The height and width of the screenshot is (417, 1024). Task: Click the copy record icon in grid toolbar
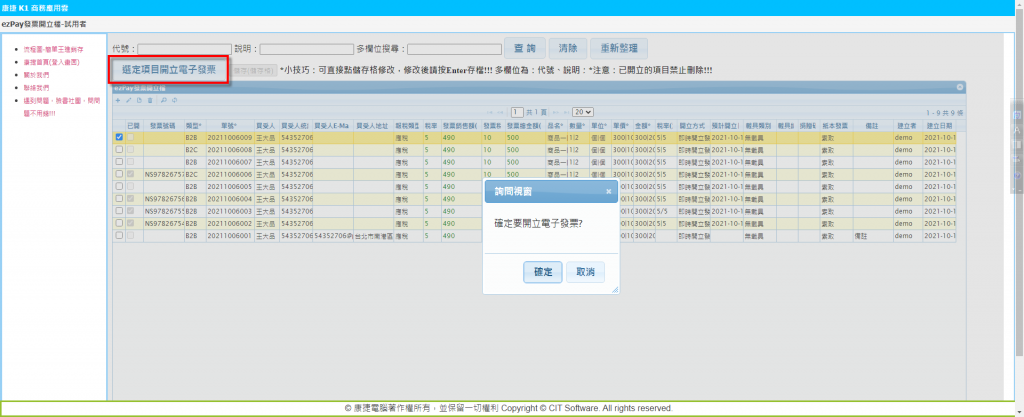[x=139, y=100]
